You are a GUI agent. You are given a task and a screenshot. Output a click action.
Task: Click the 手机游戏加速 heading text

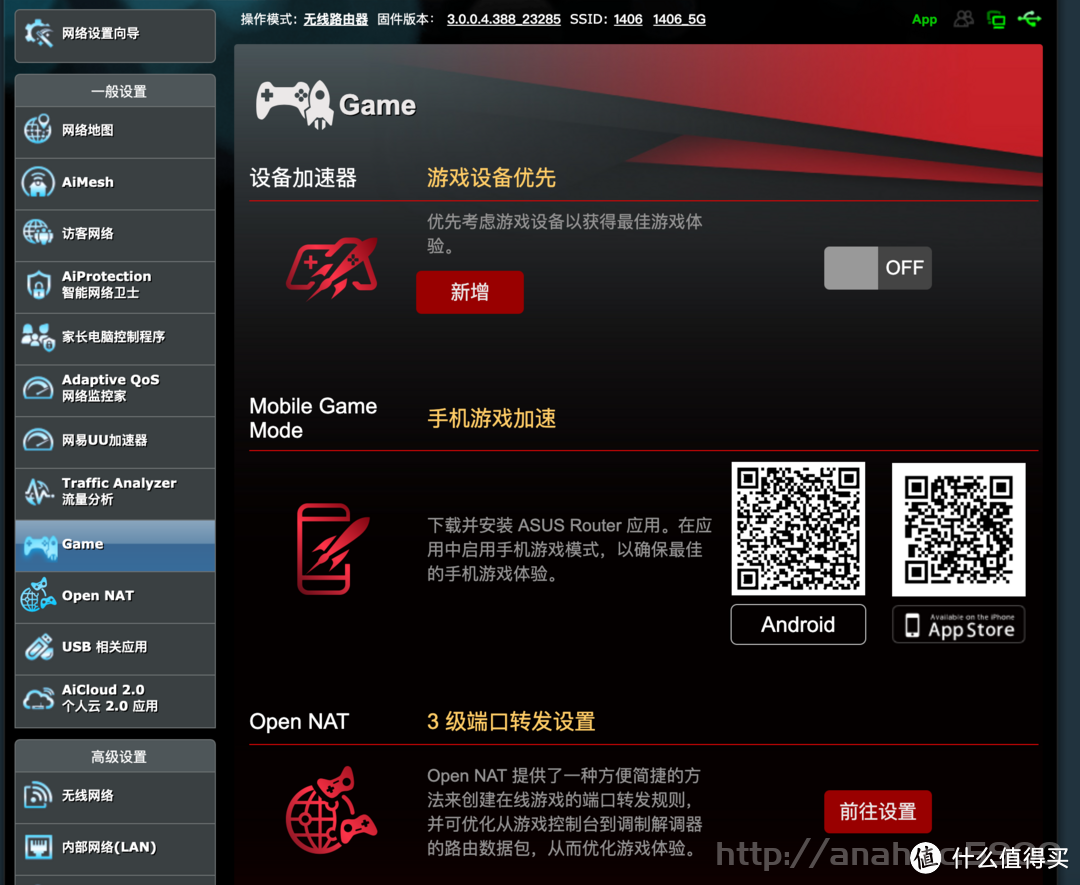click(x=491, y=418)
